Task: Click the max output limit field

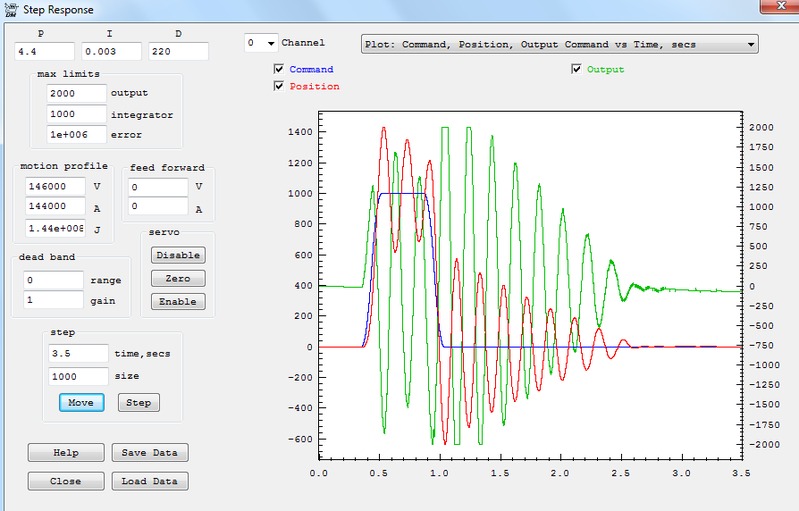Action: [x=76, y=93]
